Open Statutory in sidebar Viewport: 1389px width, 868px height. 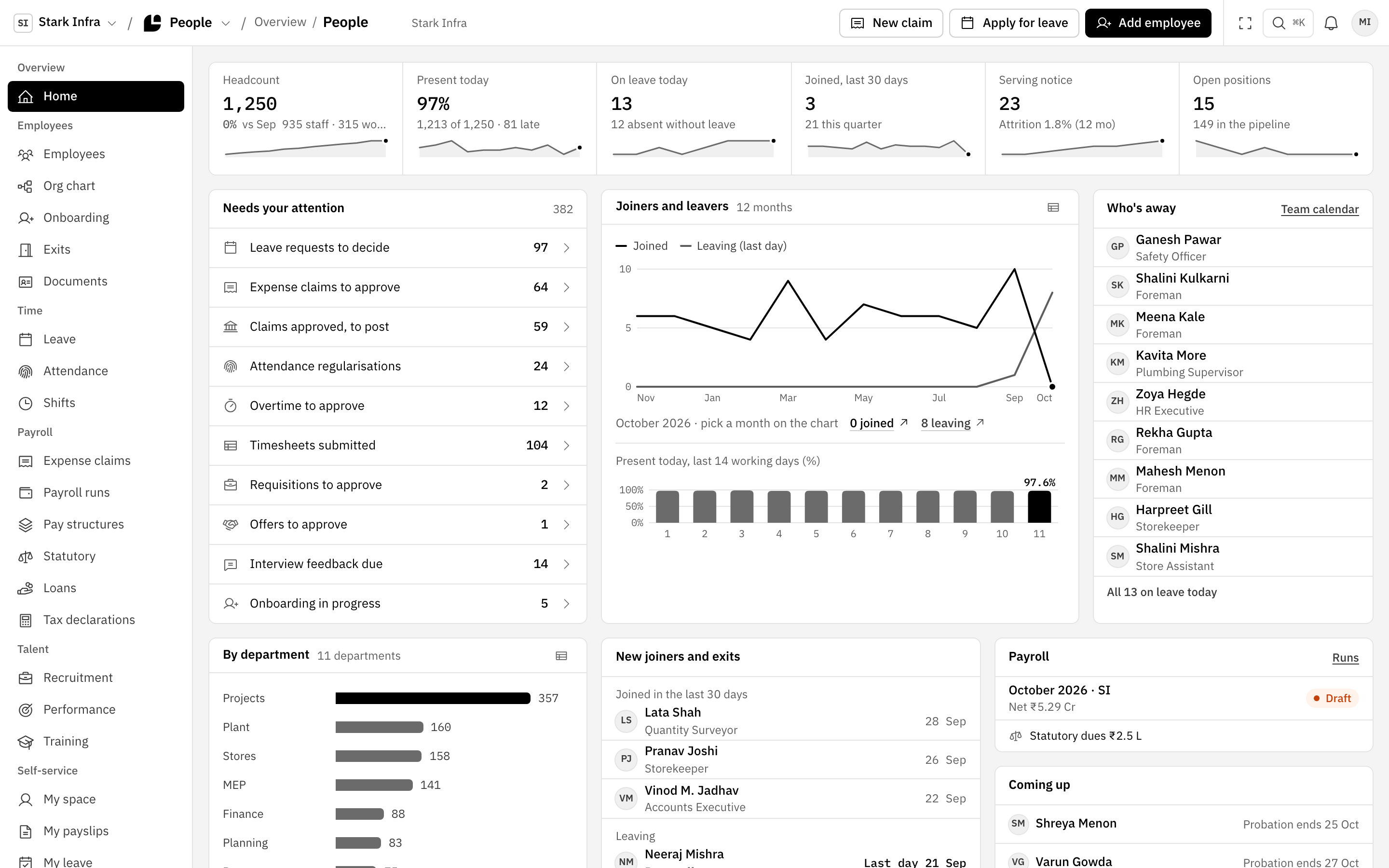(96, 556)
